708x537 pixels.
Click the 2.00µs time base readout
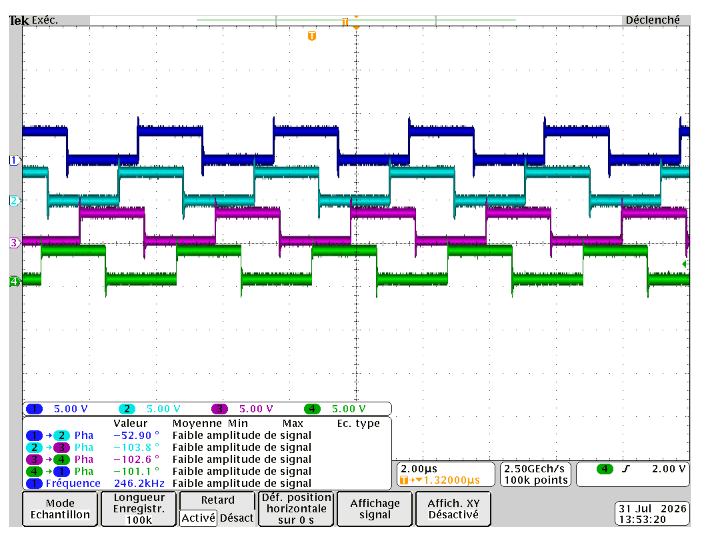[419, 469]
